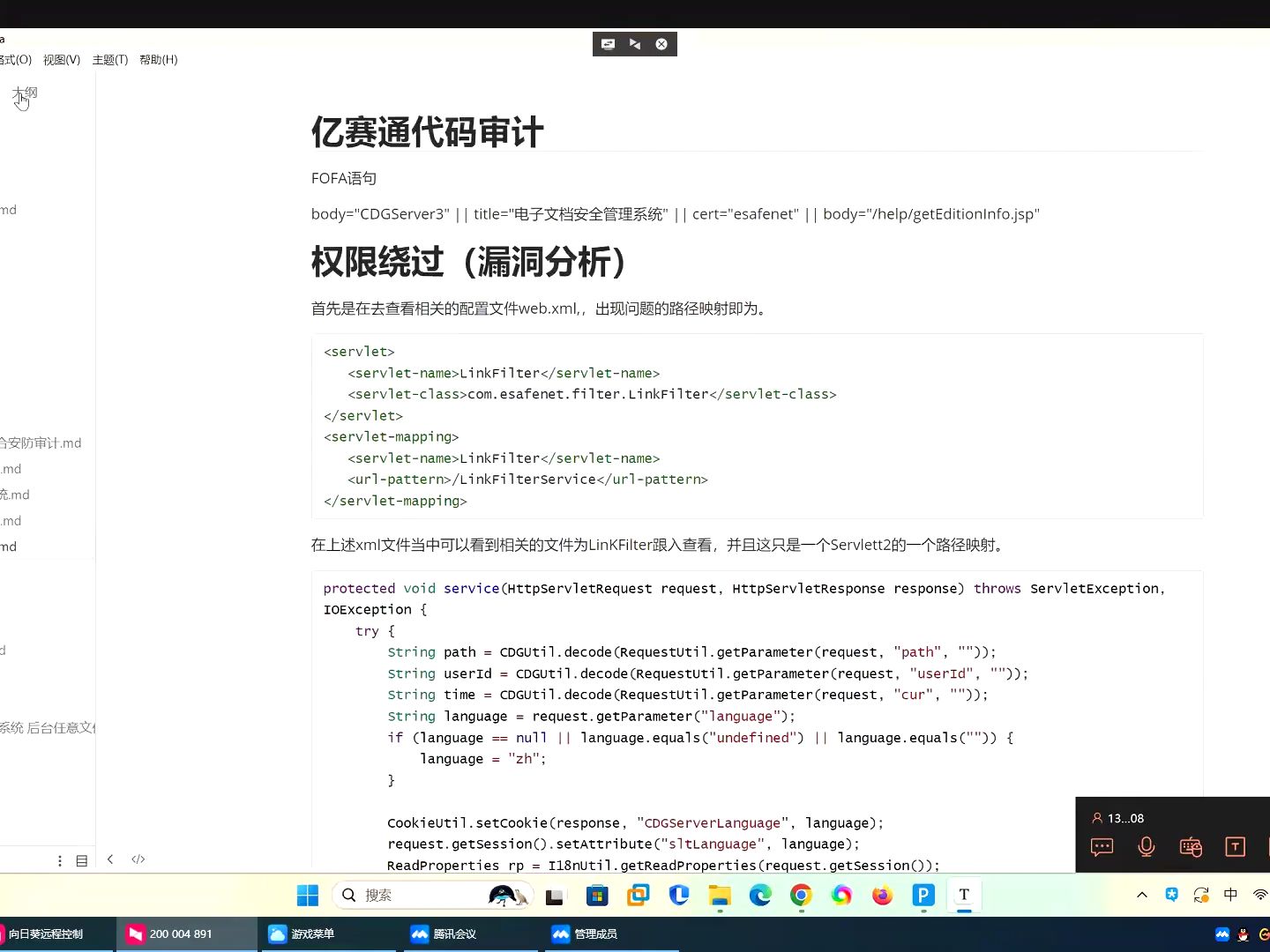The image size is (1270, 952).
Task: Open the 主题(T) menu
Action: click(110, 60)
